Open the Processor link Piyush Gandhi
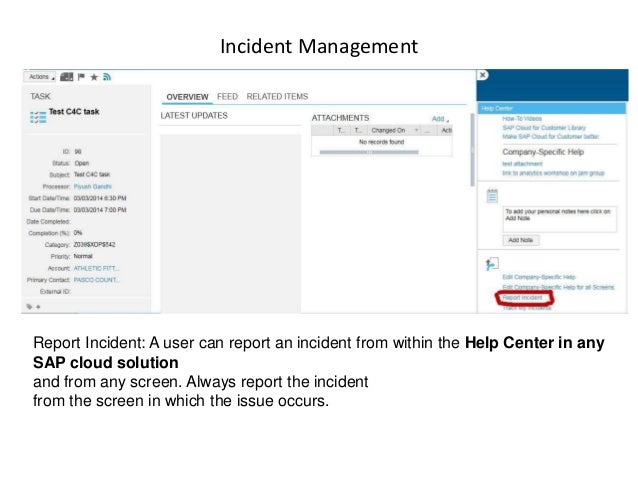Image resolution: width=638 pixels, height=479 pixels. [93, 187]
